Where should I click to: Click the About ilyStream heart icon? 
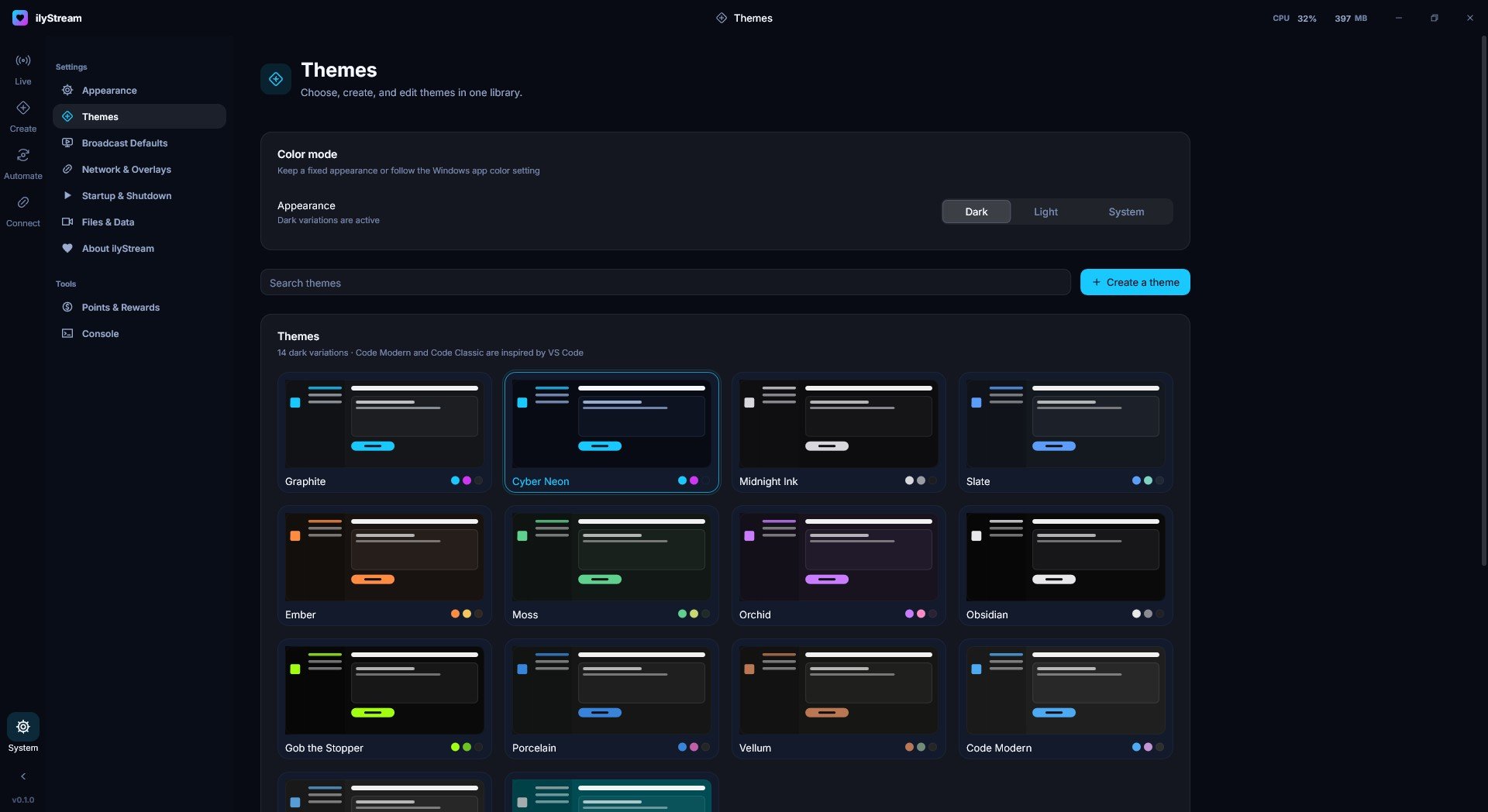coord(67,248)
